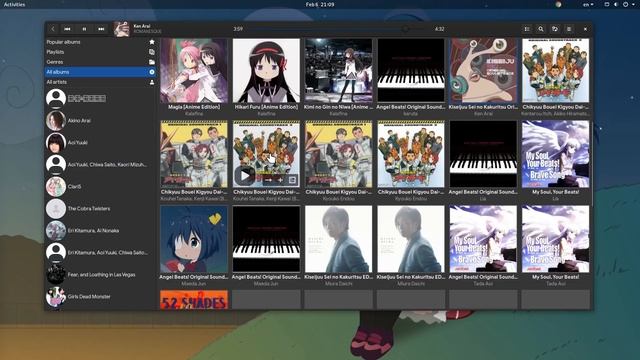Open Kiseijuu Sei no Kakuritsu by Ken Arai
The image size is (640, 360).
point(483,71)
